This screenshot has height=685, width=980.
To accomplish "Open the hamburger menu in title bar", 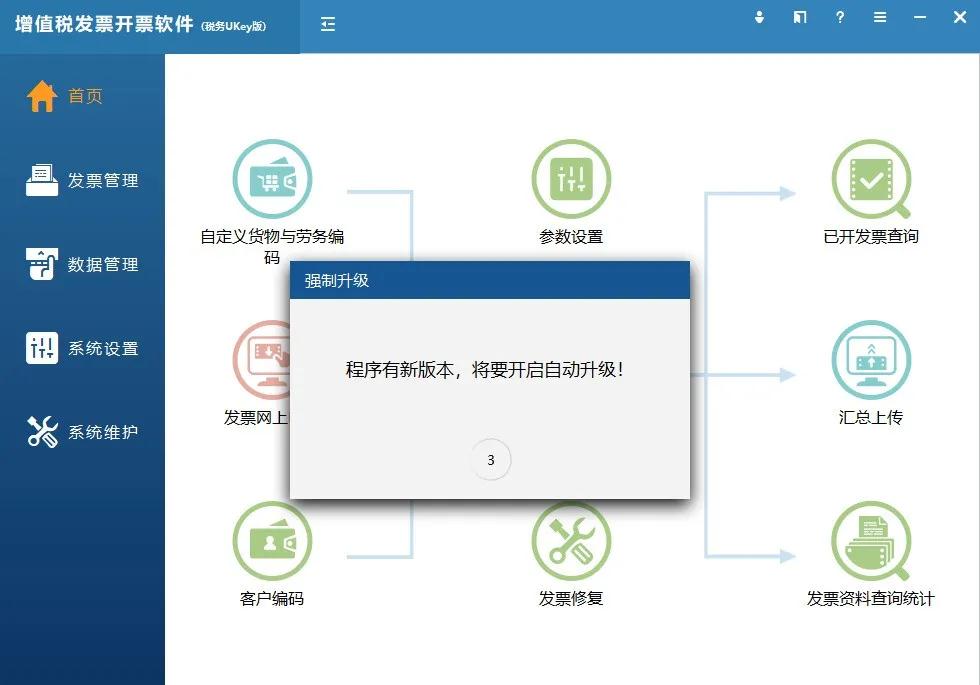I will point(879,17).
